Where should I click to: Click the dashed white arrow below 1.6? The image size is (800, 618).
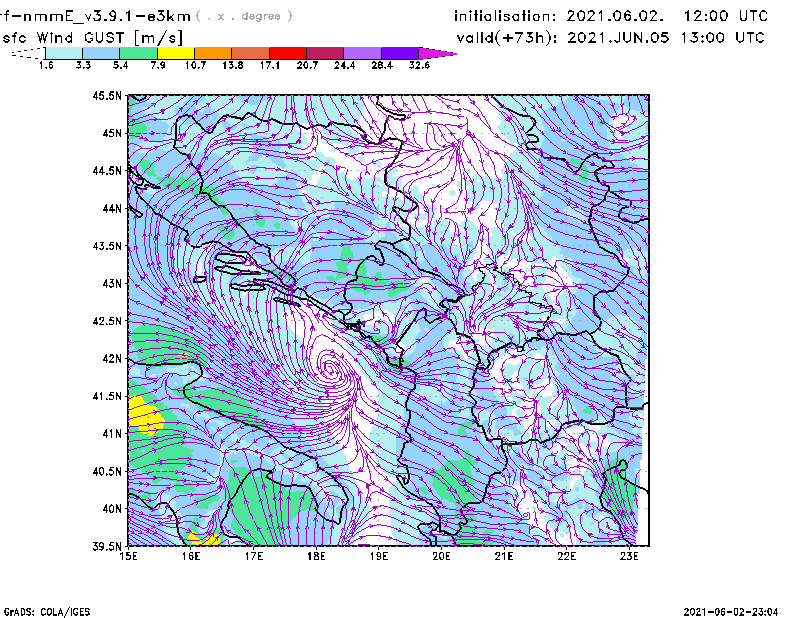click(28, 53)
